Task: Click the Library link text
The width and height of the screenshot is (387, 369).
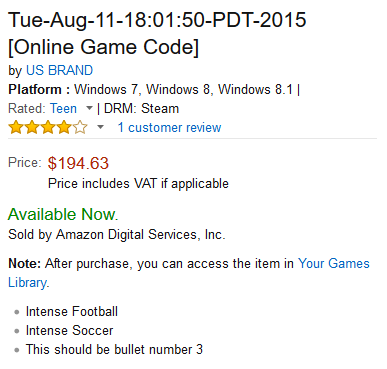Action: (28, 283)
